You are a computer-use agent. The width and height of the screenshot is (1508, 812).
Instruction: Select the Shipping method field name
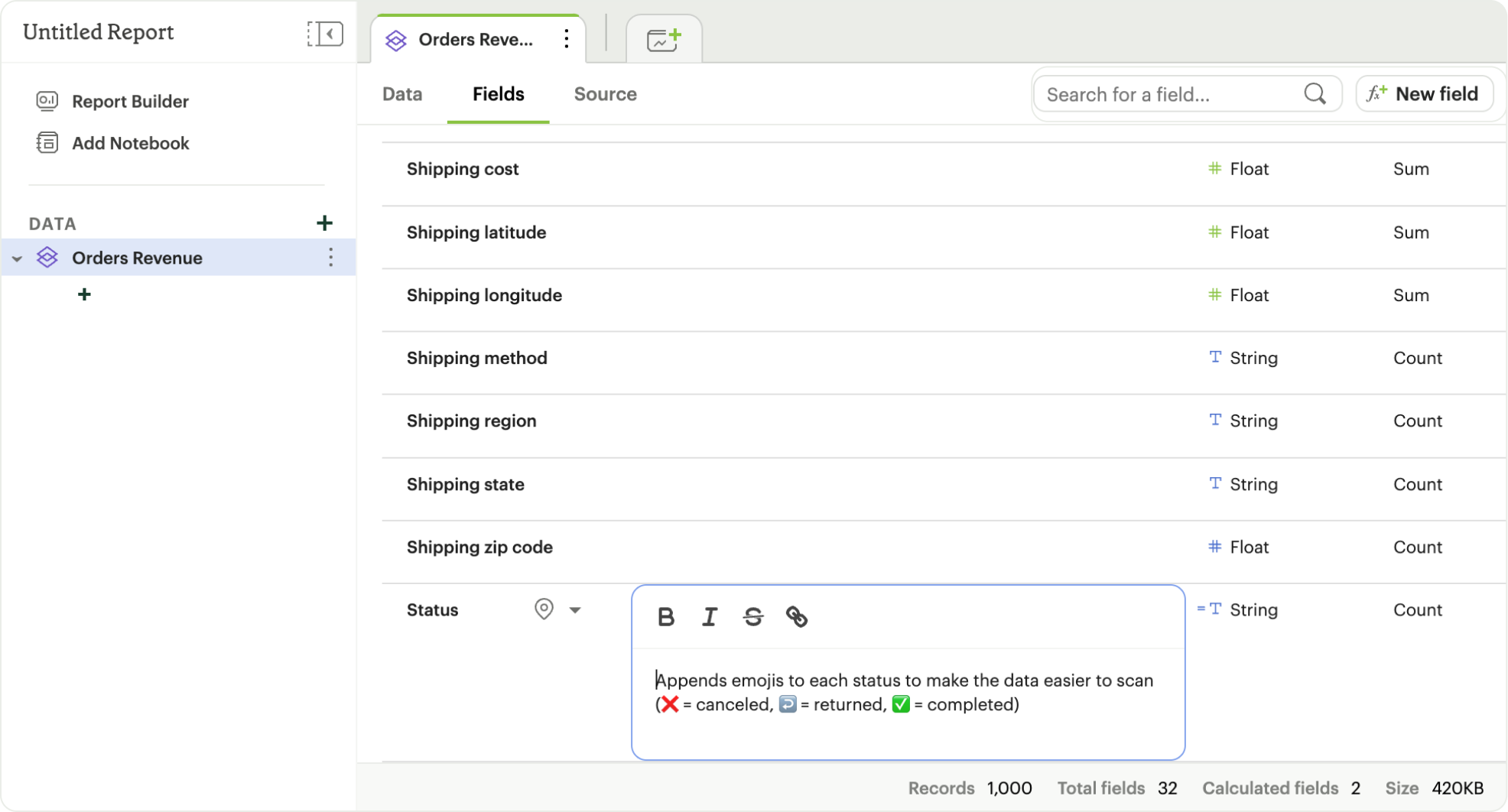pos(477,358)
